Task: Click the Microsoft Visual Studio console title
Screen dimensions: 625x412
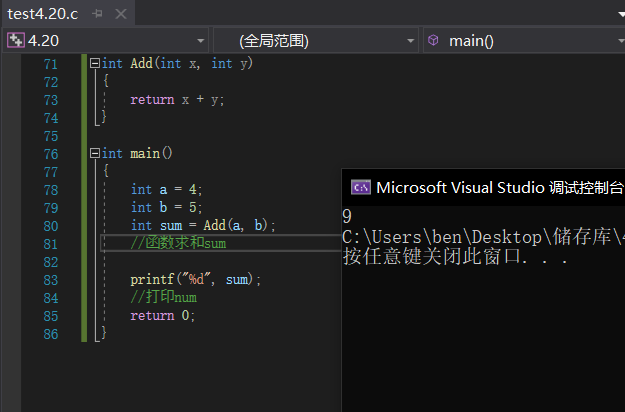Action: 500,187
